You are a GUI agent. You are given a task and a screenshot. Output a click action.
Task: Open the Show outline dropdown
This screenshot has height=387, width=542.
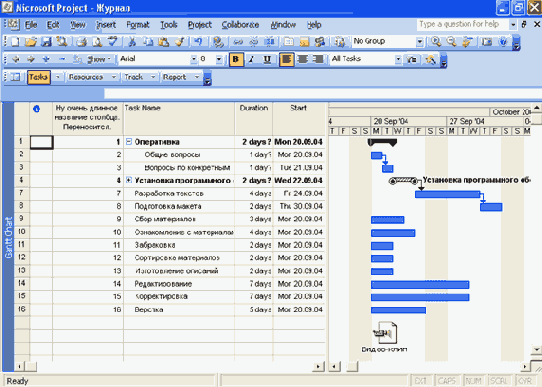[99, 59]
